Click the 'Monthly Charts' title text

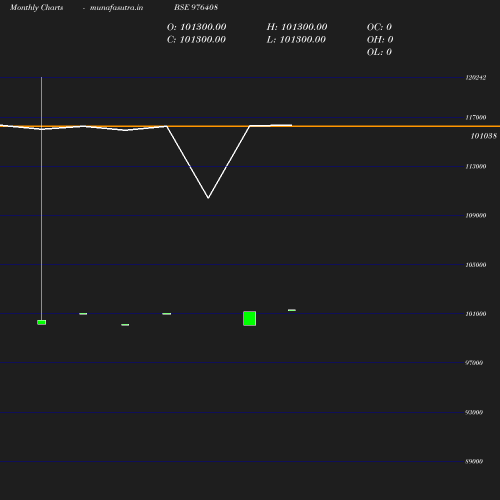pyautogui.click(x=36, y=8)
